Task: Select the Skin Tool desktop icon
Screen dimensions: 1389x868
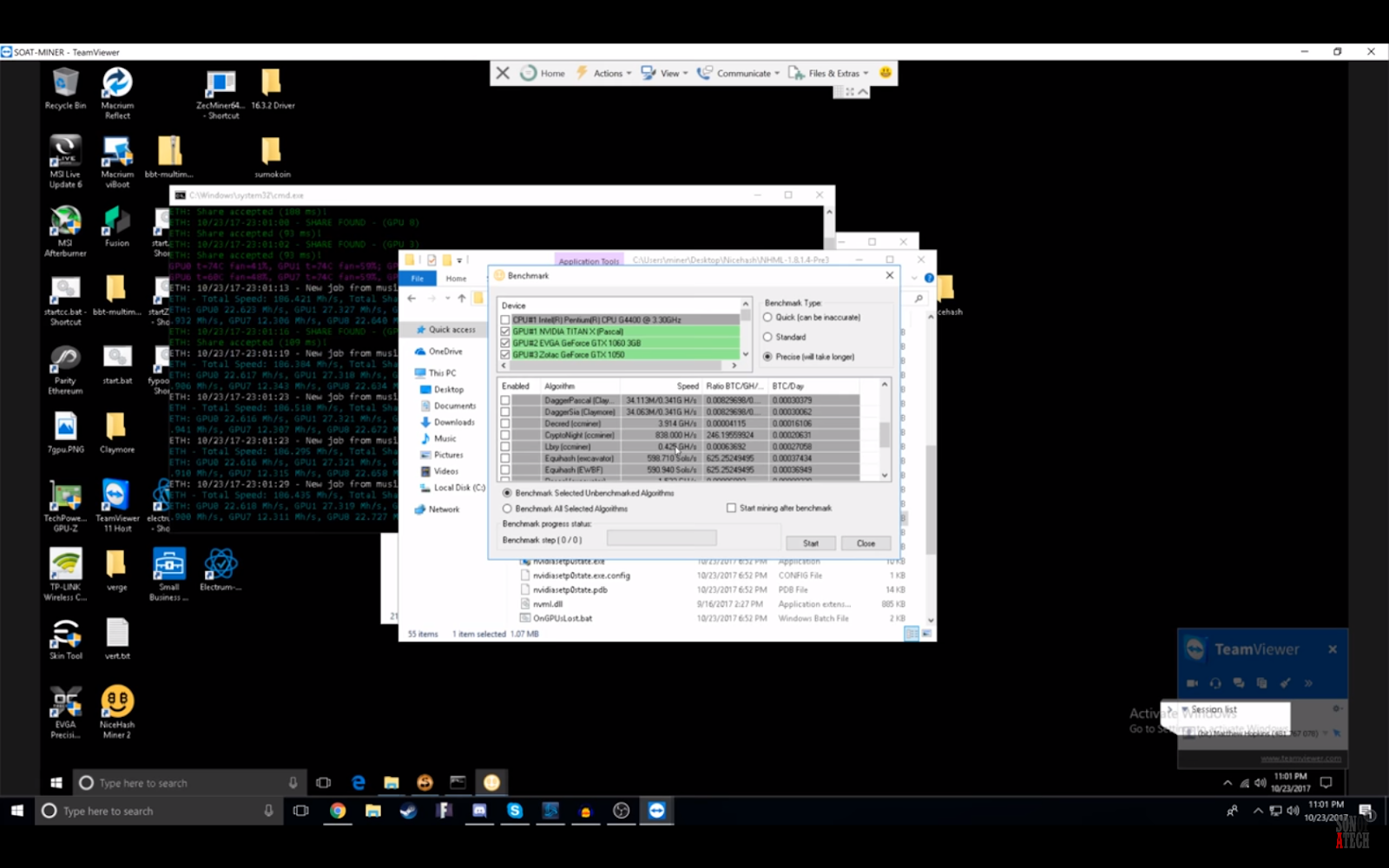Action: coord(65,639)
